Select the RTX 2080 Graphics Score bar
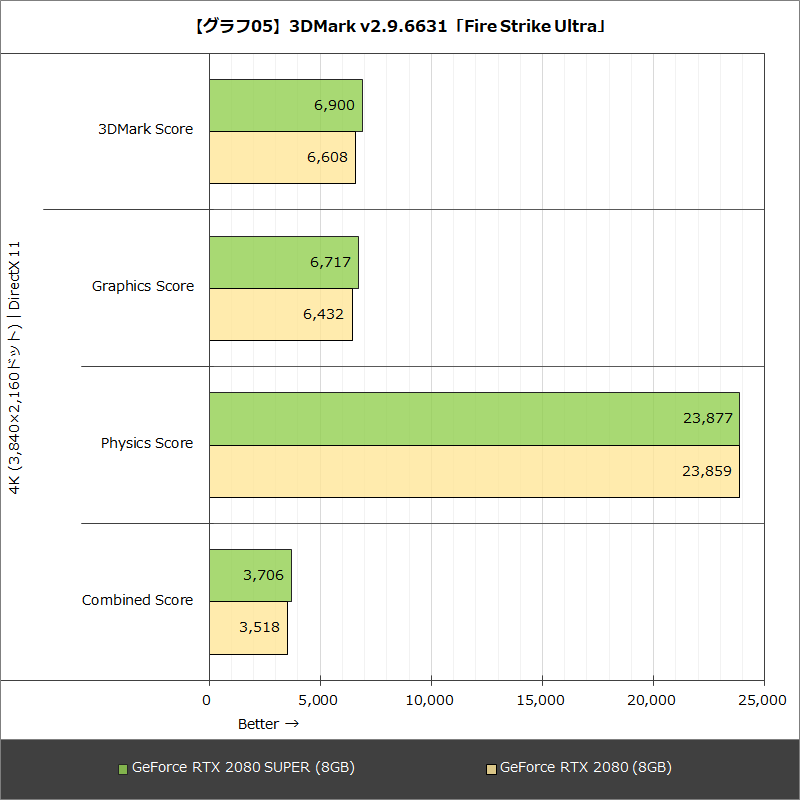800x800 pixels. click(280, 314)
